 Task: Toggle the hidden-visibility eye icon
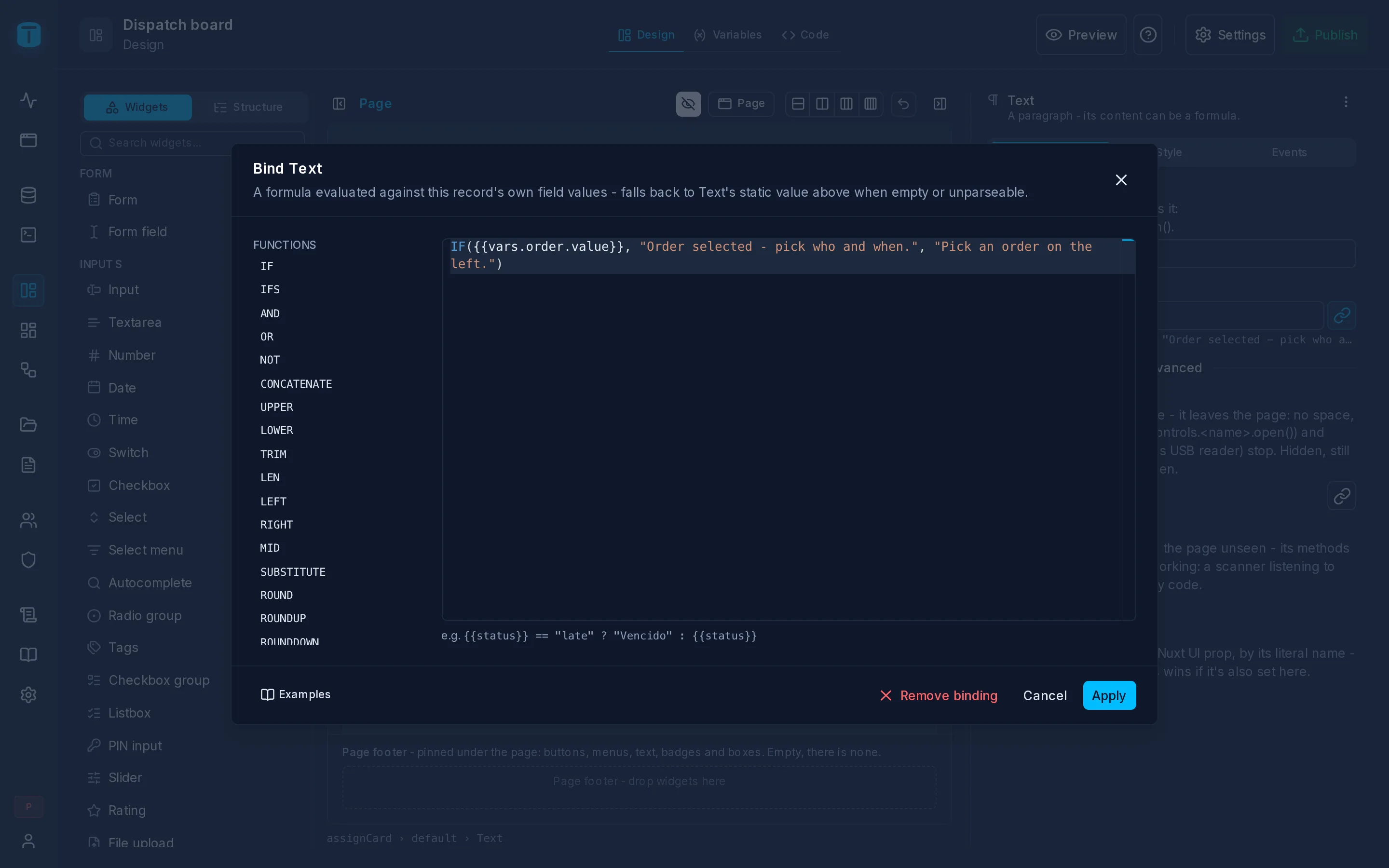(688, 104)
